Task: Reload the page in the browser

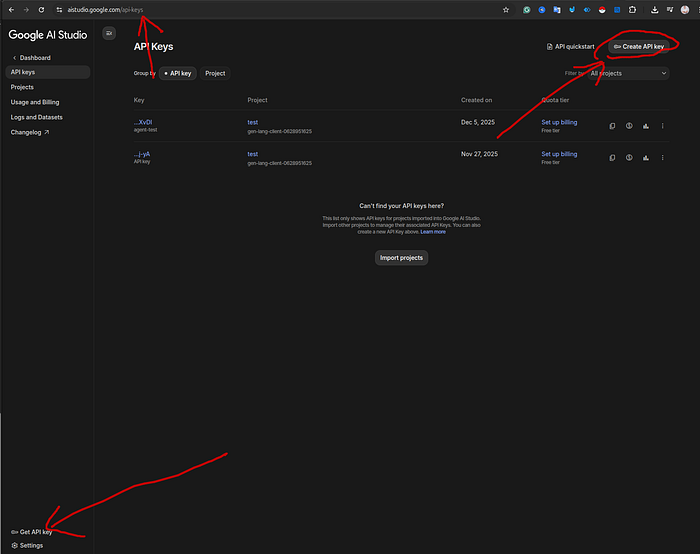Action: tap(41, 9)
